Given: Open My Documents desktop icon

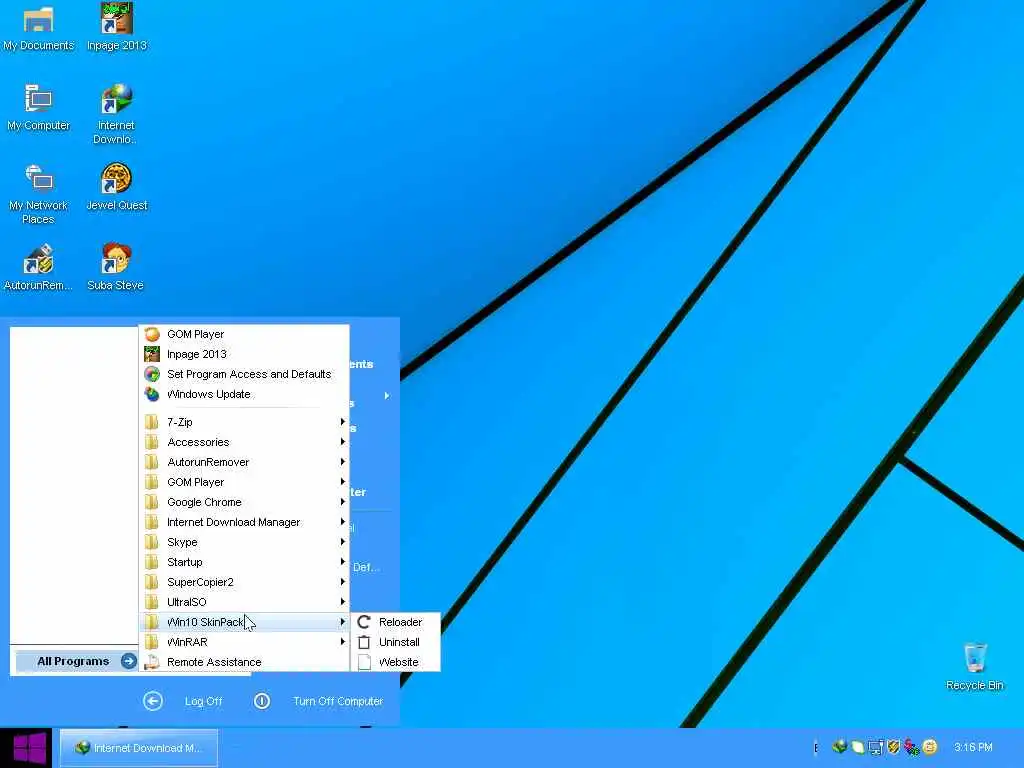Looking at the screenshot, I should coord(39,27).
